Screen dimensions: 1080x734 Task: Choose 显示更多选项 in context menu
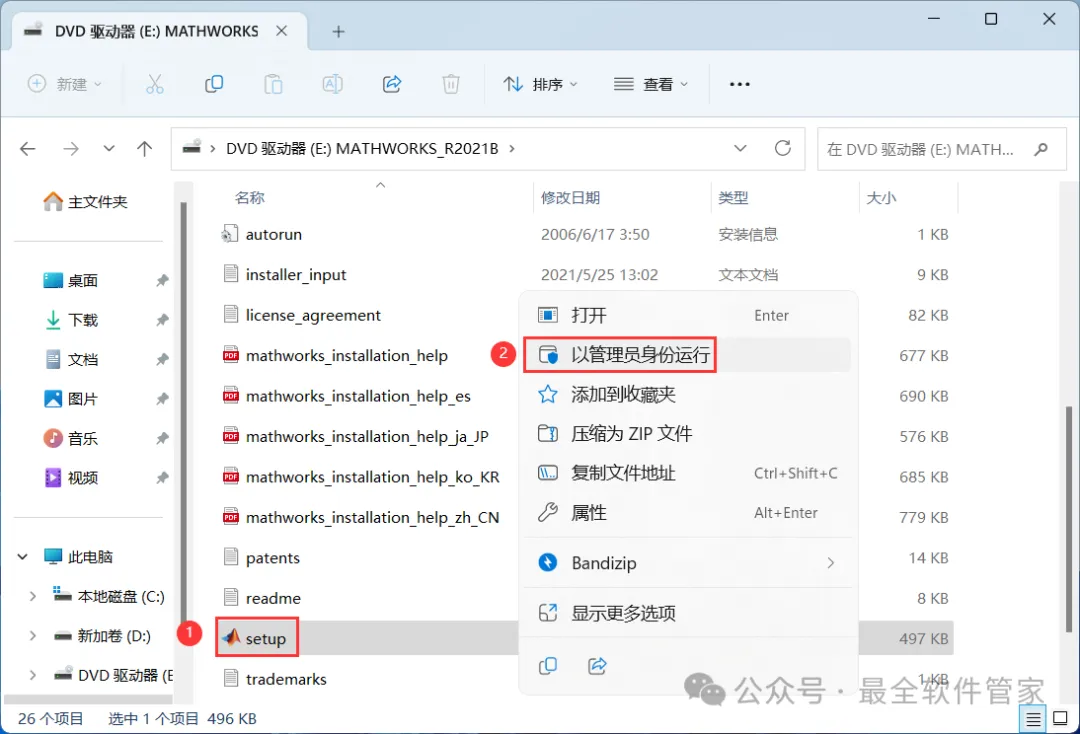click(687, 613)
